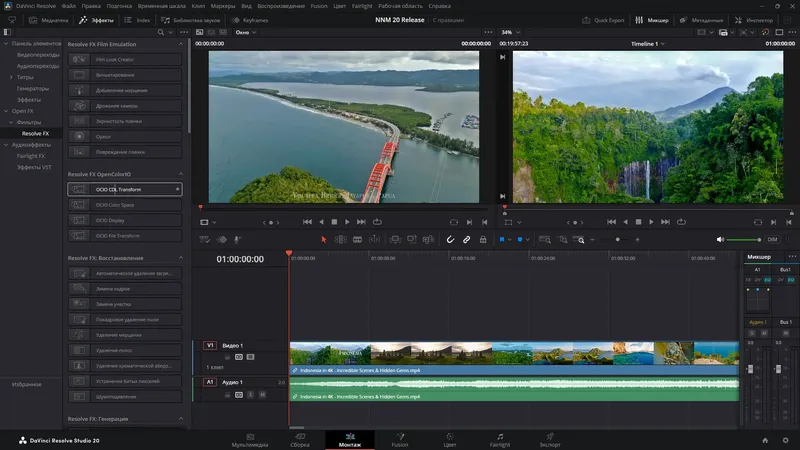The height and width of the screenshot is (450, 800).
Task: Select the arrow Selection Mode tool
Action: [x=323, y=239]
